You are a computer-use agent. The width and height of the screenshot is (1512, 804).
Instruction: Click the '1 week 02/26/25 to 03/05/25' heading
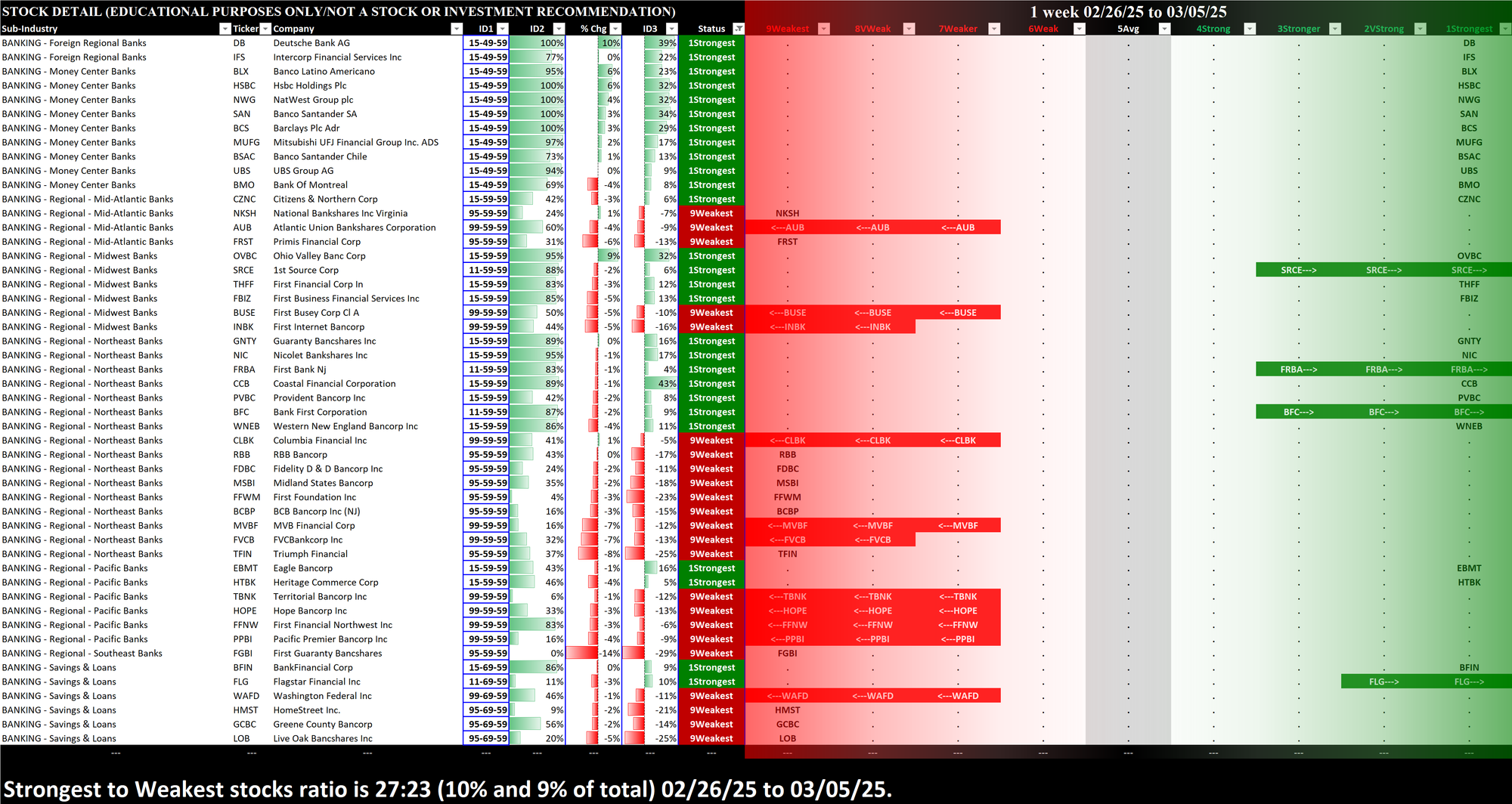pos(1128,11)
